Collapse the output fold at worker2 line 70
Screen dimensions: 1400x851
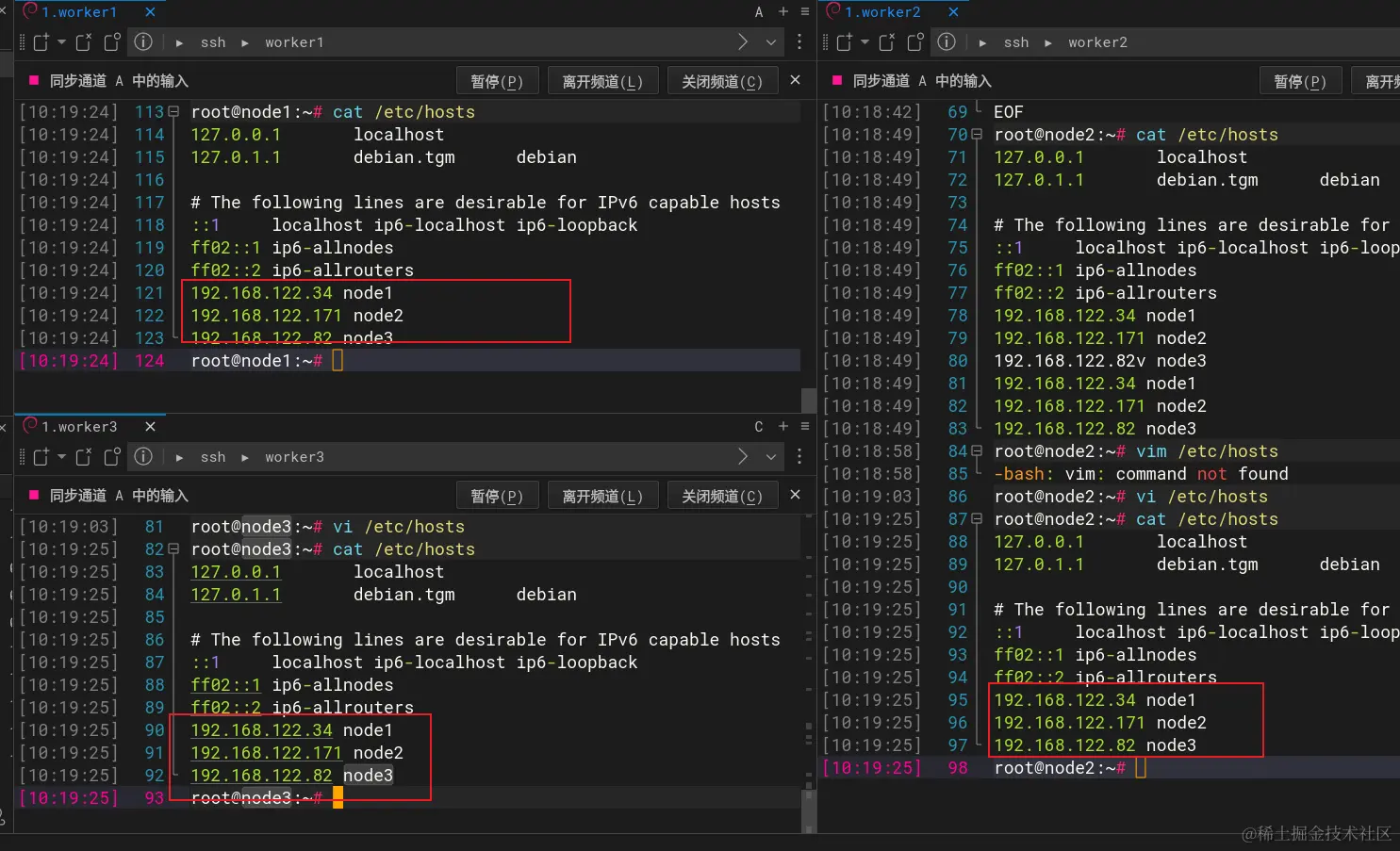pos(977,135)
